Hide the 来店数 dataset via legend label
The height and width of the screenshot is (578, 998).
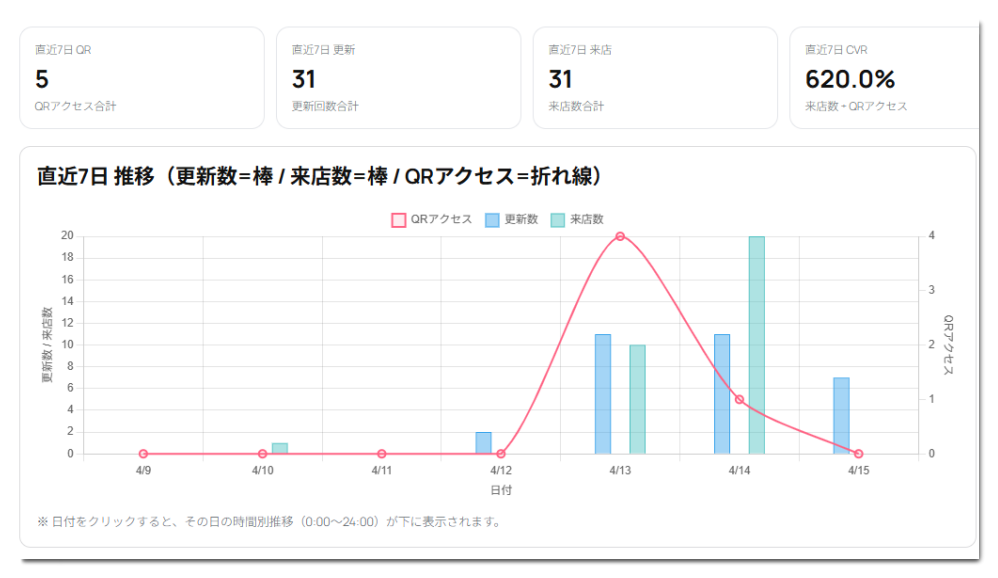tap(587, 219)
